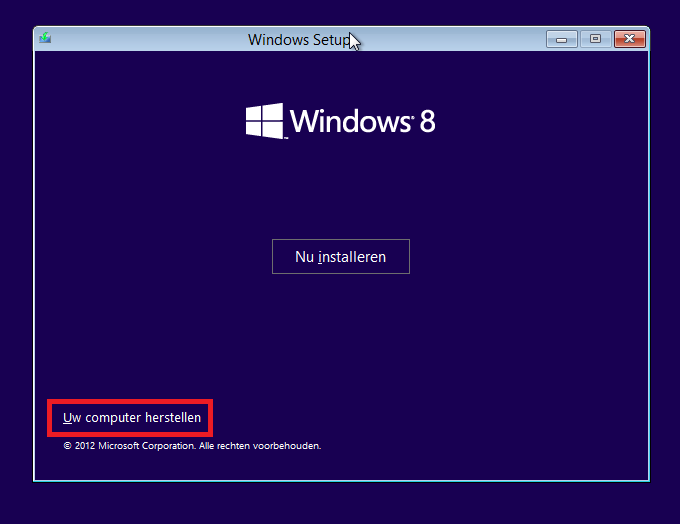Click the Windows Setup title text

tap(300, 39)
